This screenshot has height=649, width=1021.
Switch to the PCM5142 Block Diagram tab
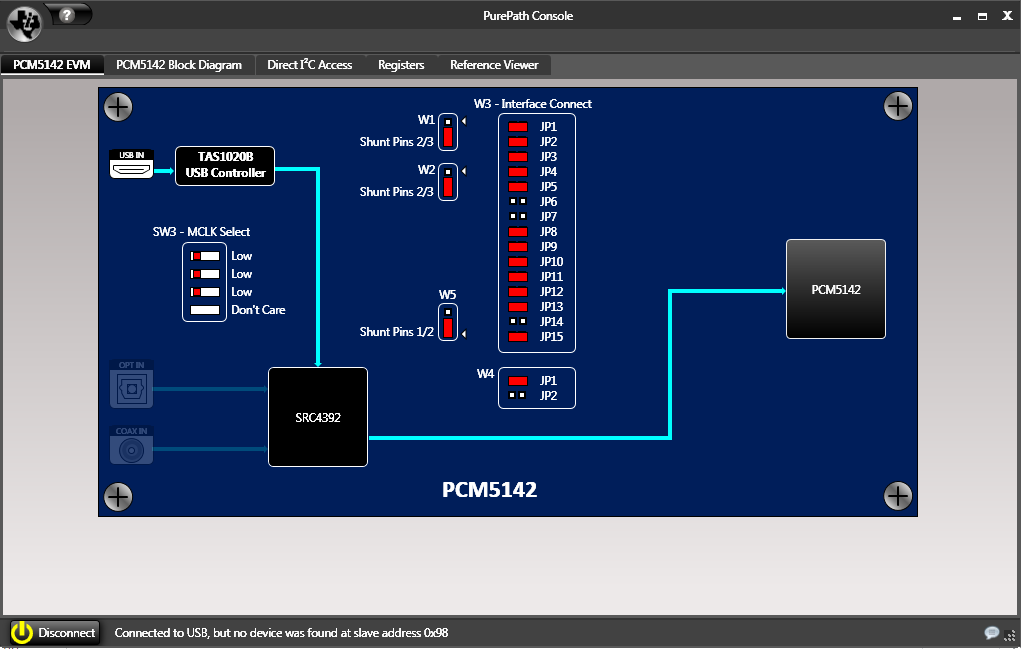[179, 65]
